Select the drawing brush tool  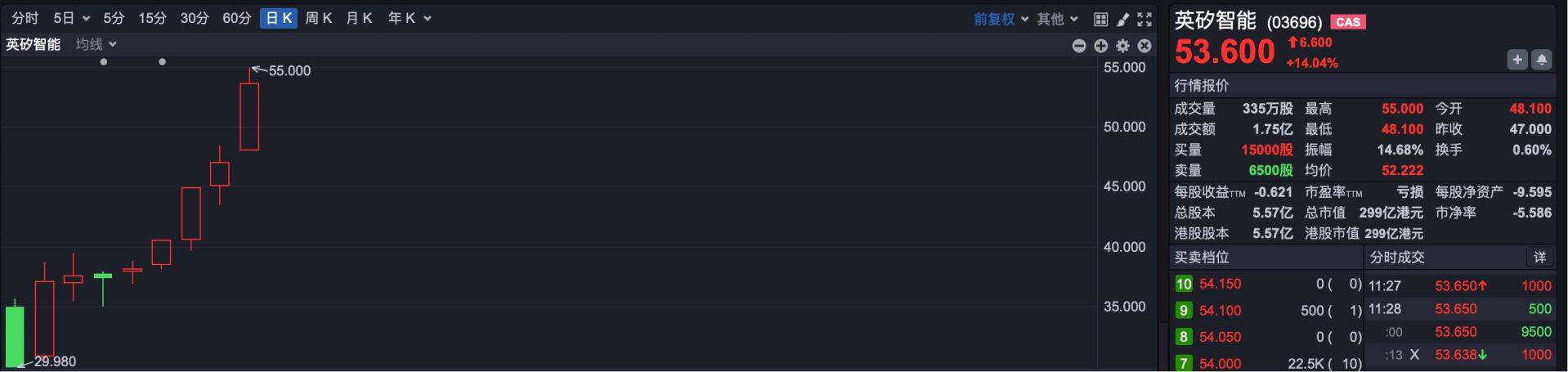tap(1123, 19)
